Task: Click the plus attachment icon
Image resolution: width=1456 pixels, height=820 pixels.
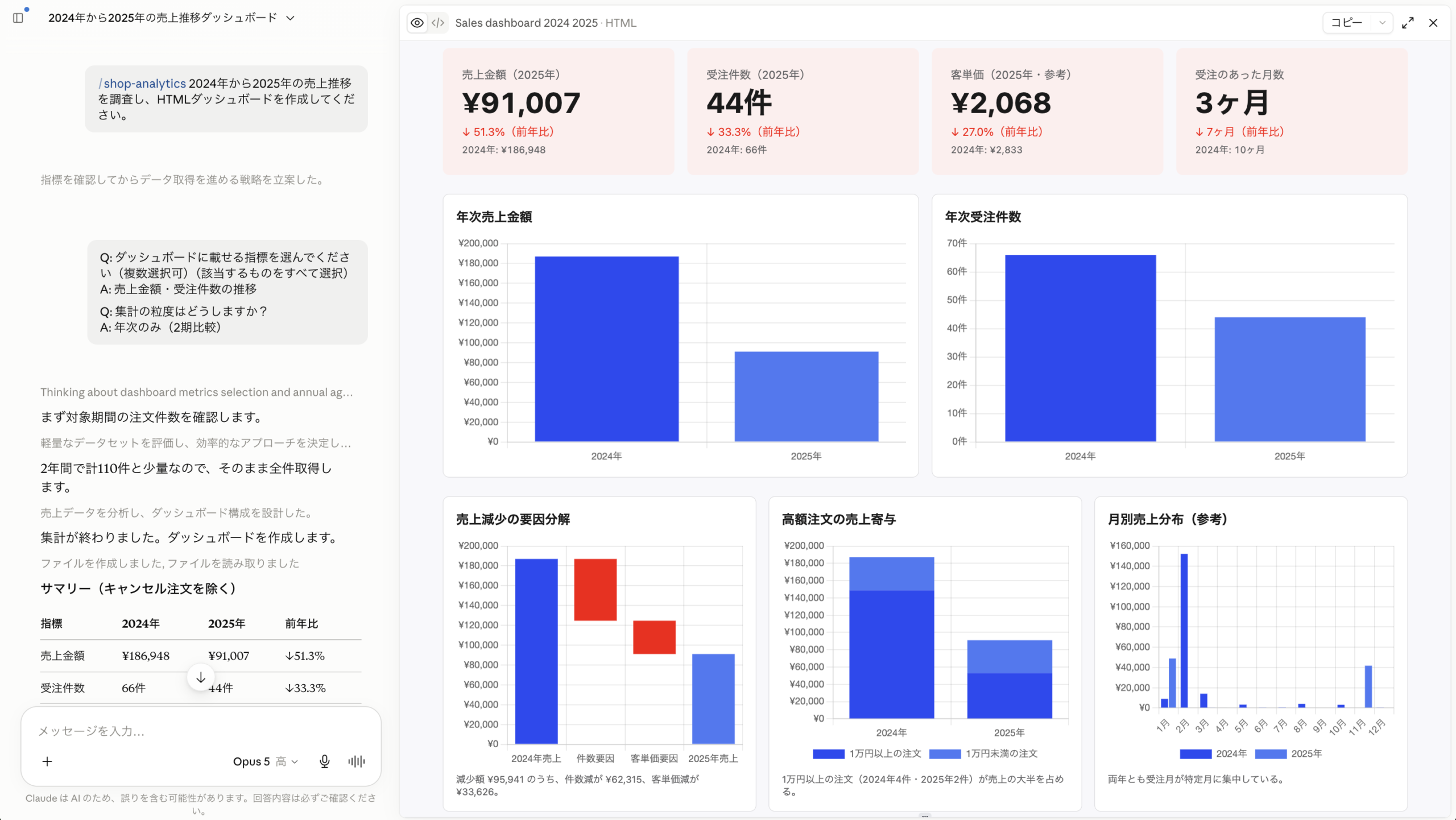Action: pyautogui.click(x=47, y=761)
